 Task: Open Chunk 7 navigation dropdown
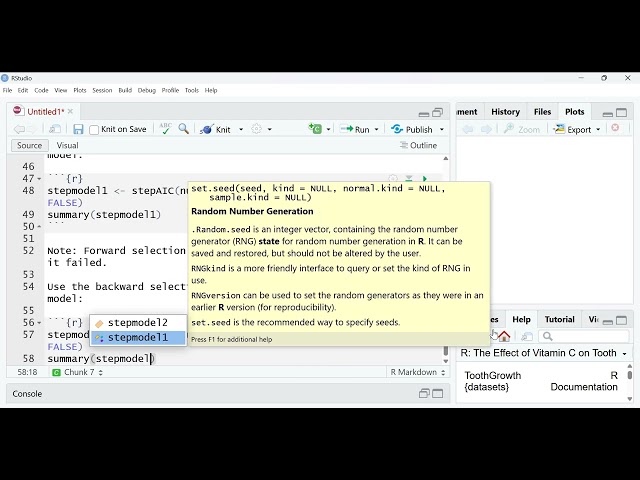[78, 372]
